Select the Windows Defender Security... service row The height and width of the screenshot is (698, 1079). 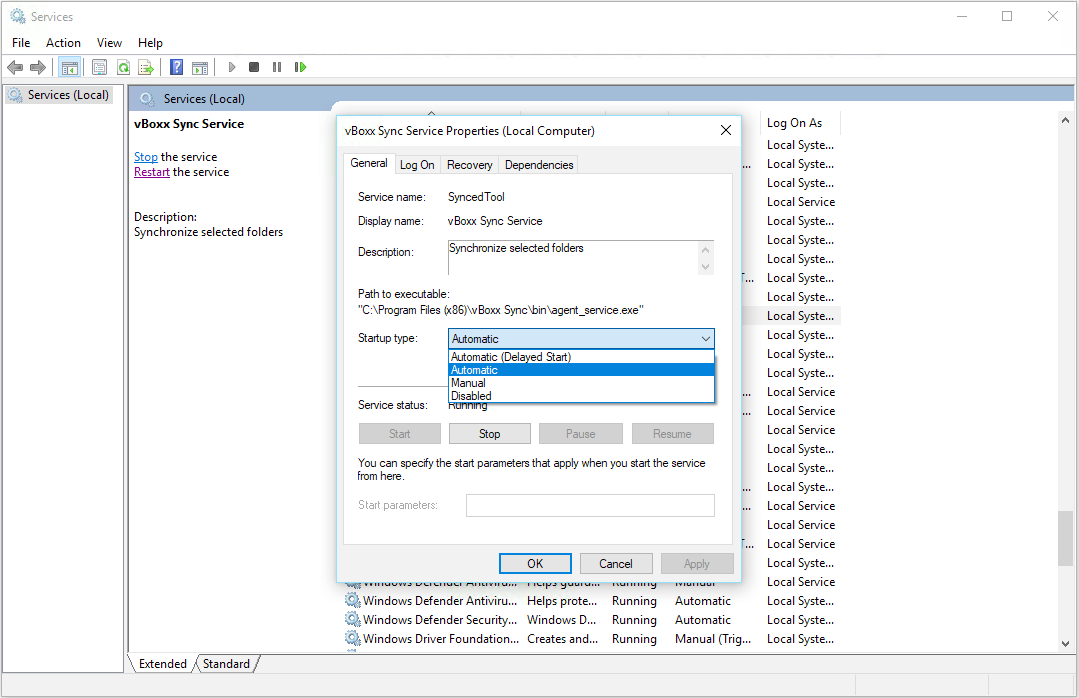coord(592,620)
